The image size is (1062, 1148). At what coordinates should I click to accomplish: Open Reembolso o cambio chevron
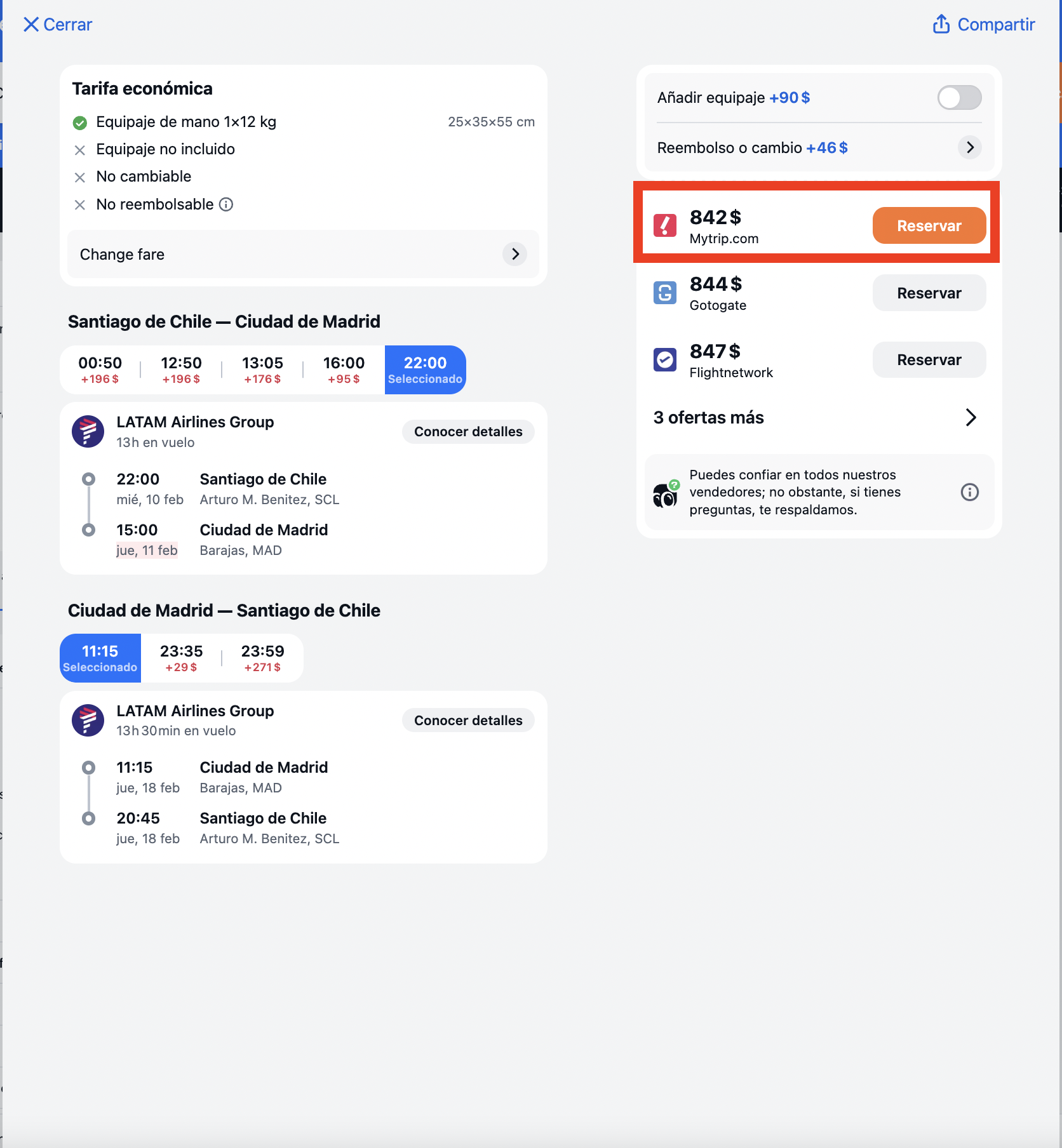pyautogui.click(x=969, y=147)
